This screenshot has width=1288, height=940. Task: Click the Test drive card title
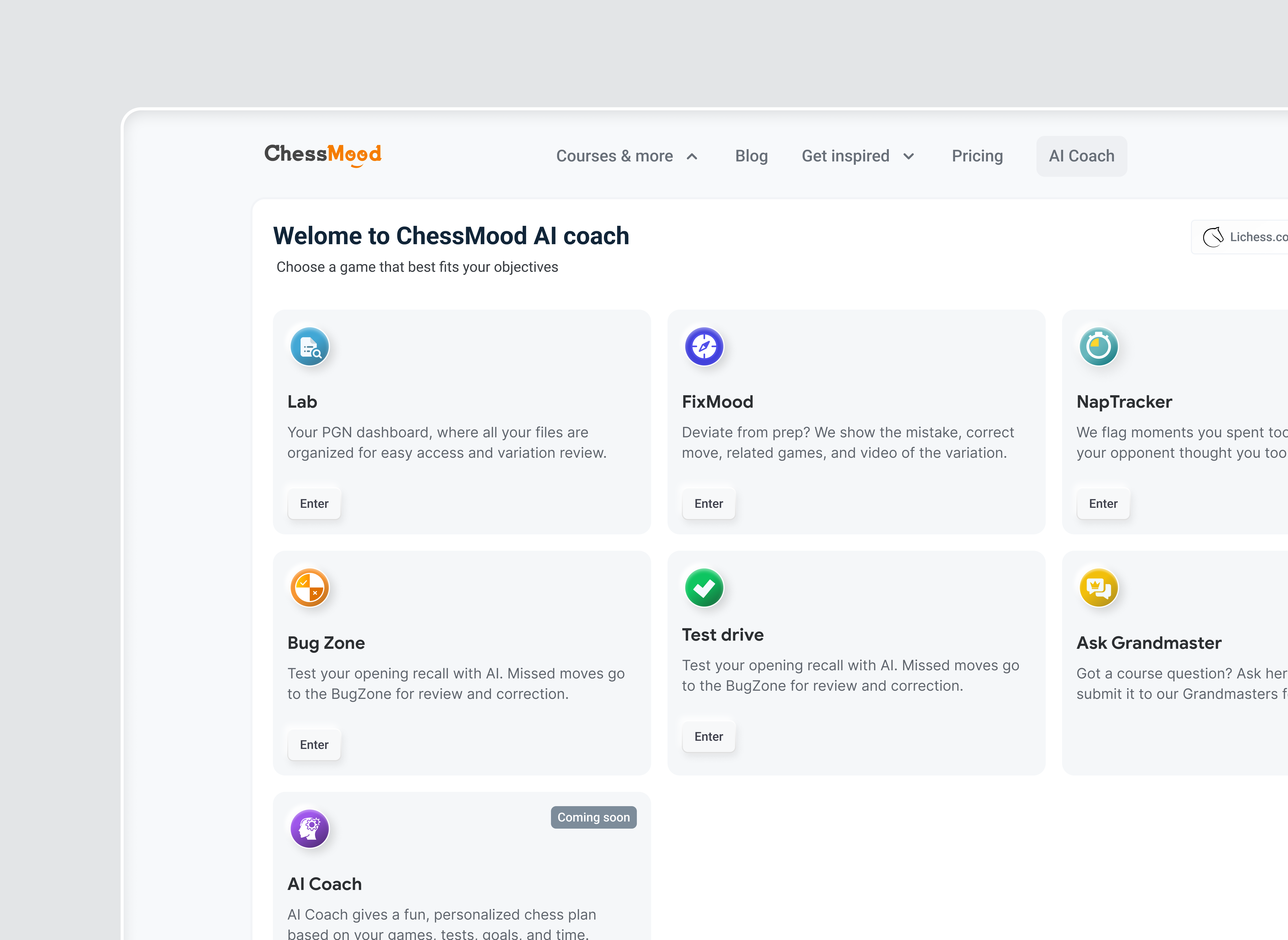pos(723,635)
